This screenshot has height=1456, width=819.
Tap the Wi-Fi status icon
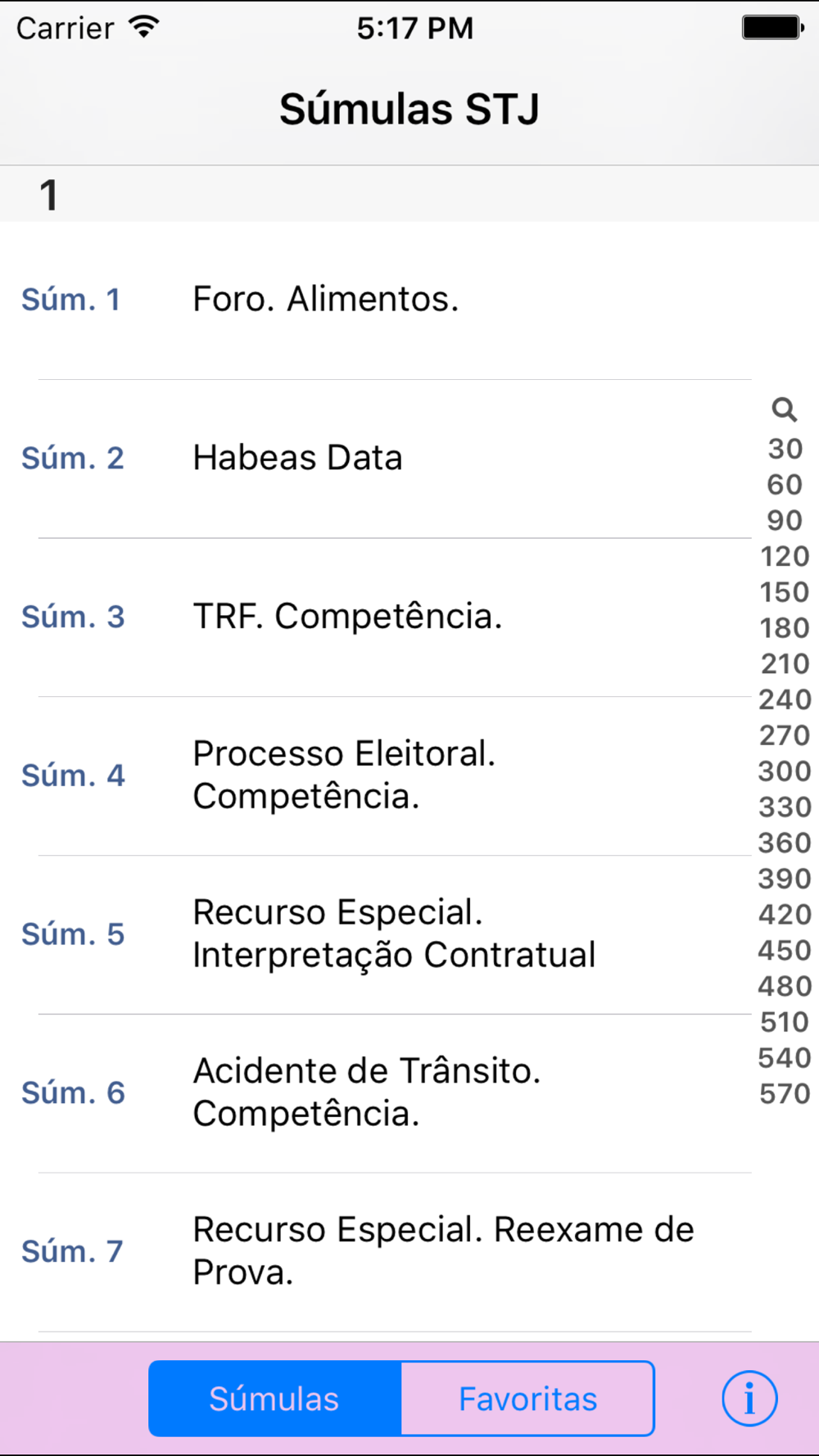(x=144, y=28)
